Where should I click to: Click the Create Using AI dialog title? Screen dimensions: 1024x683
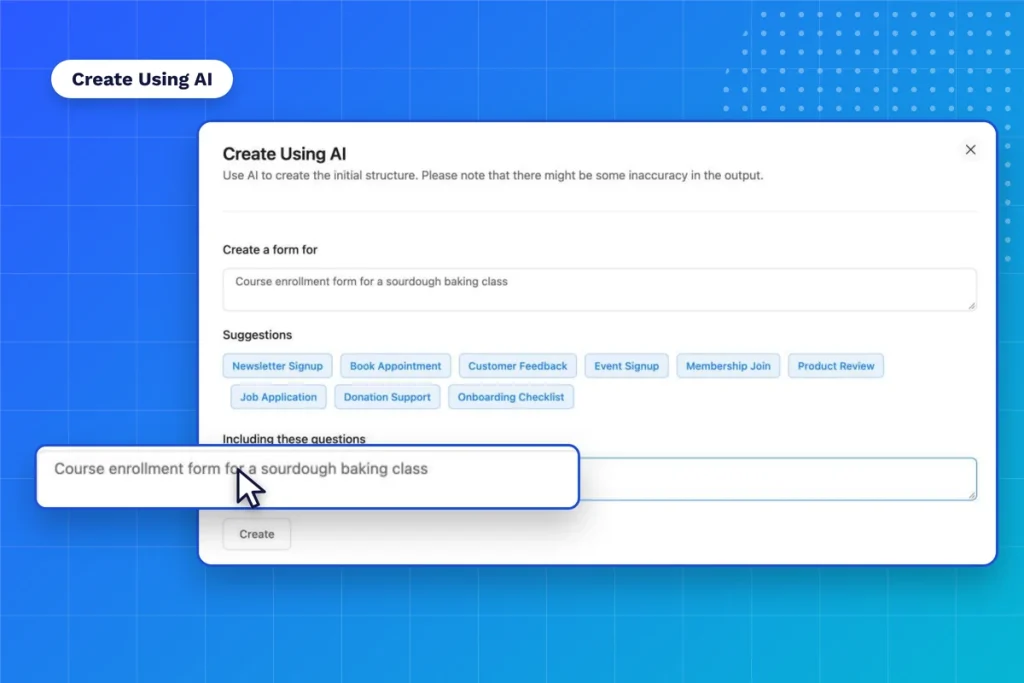tap(284, 153)
